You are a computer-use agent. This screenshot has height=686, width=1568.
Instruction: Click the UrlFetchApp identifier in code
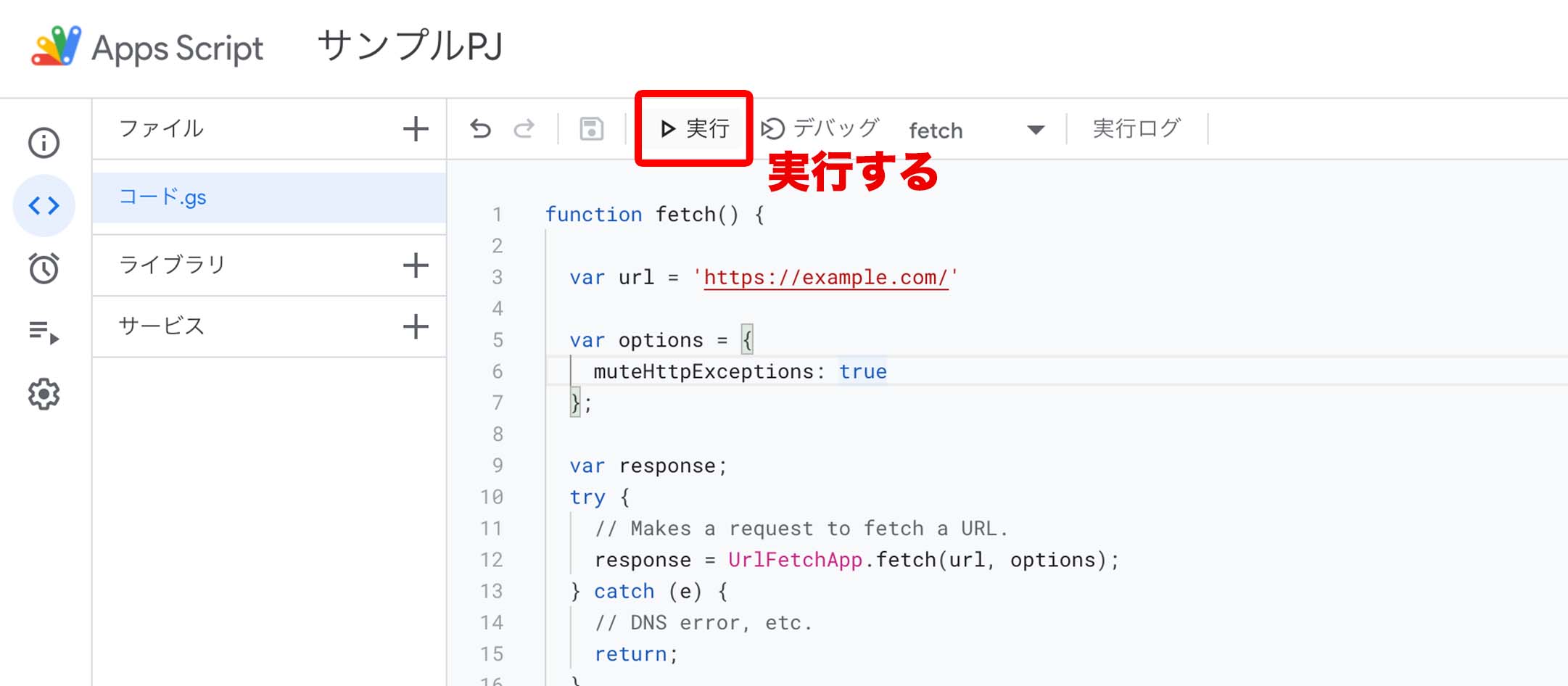click(795, 560)
